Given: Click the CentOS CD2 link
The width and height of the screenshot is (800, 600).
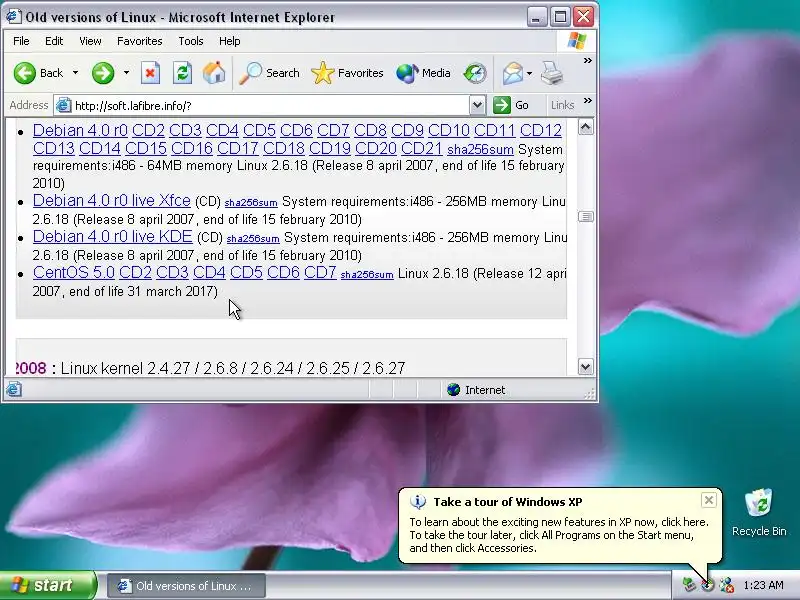Looking at the screenshot, I should click(x=135, y=272).
